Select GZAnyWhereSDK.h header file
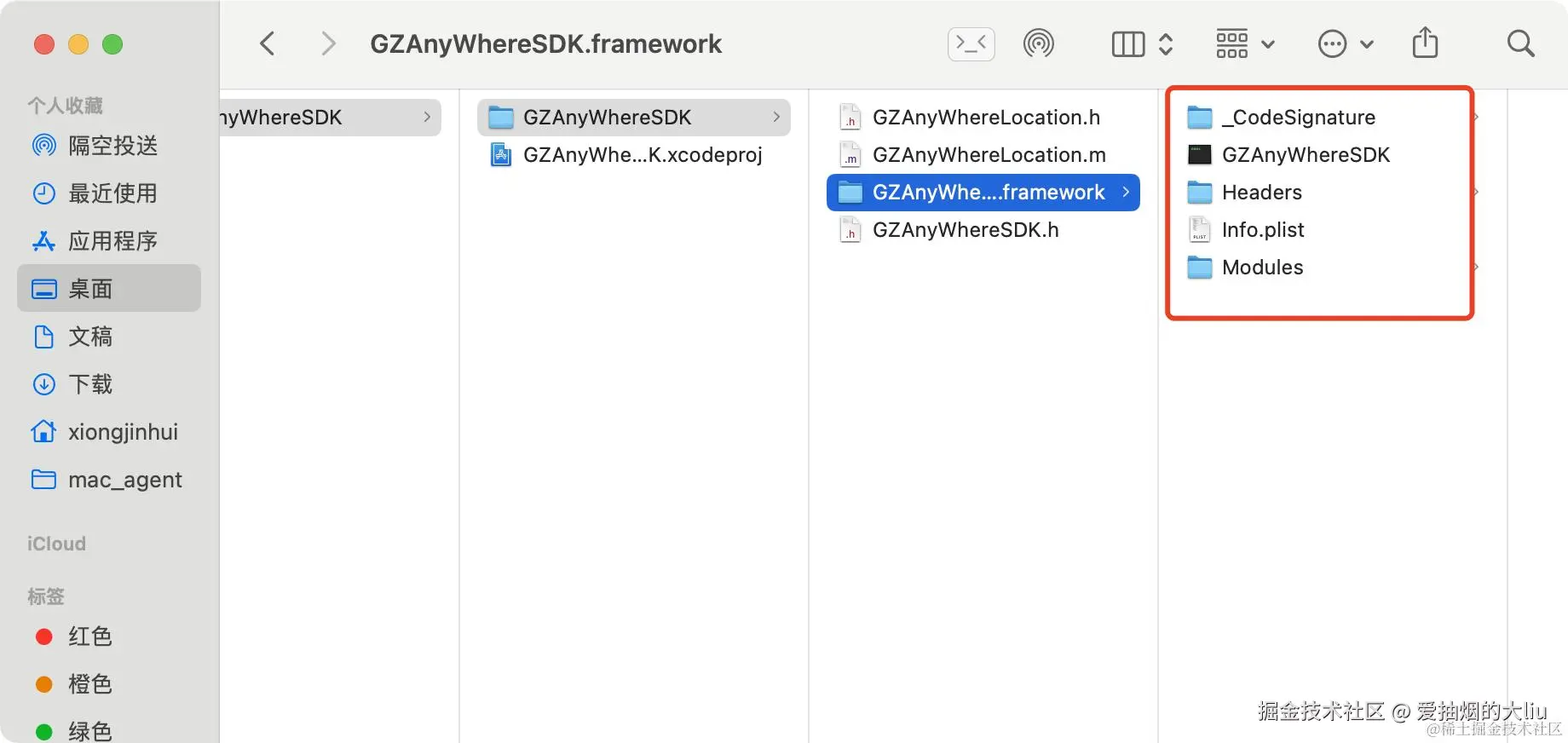The width and height of the screenshot is (1568, 743). pyautogui.click(x=983, y=230)
